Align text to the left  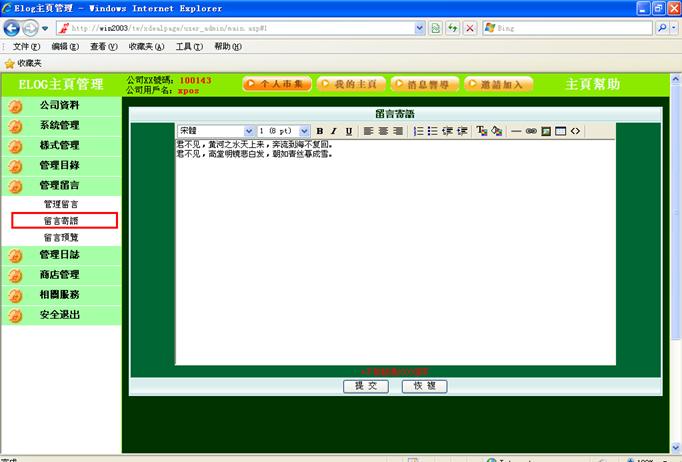click(x=368, y=131)
